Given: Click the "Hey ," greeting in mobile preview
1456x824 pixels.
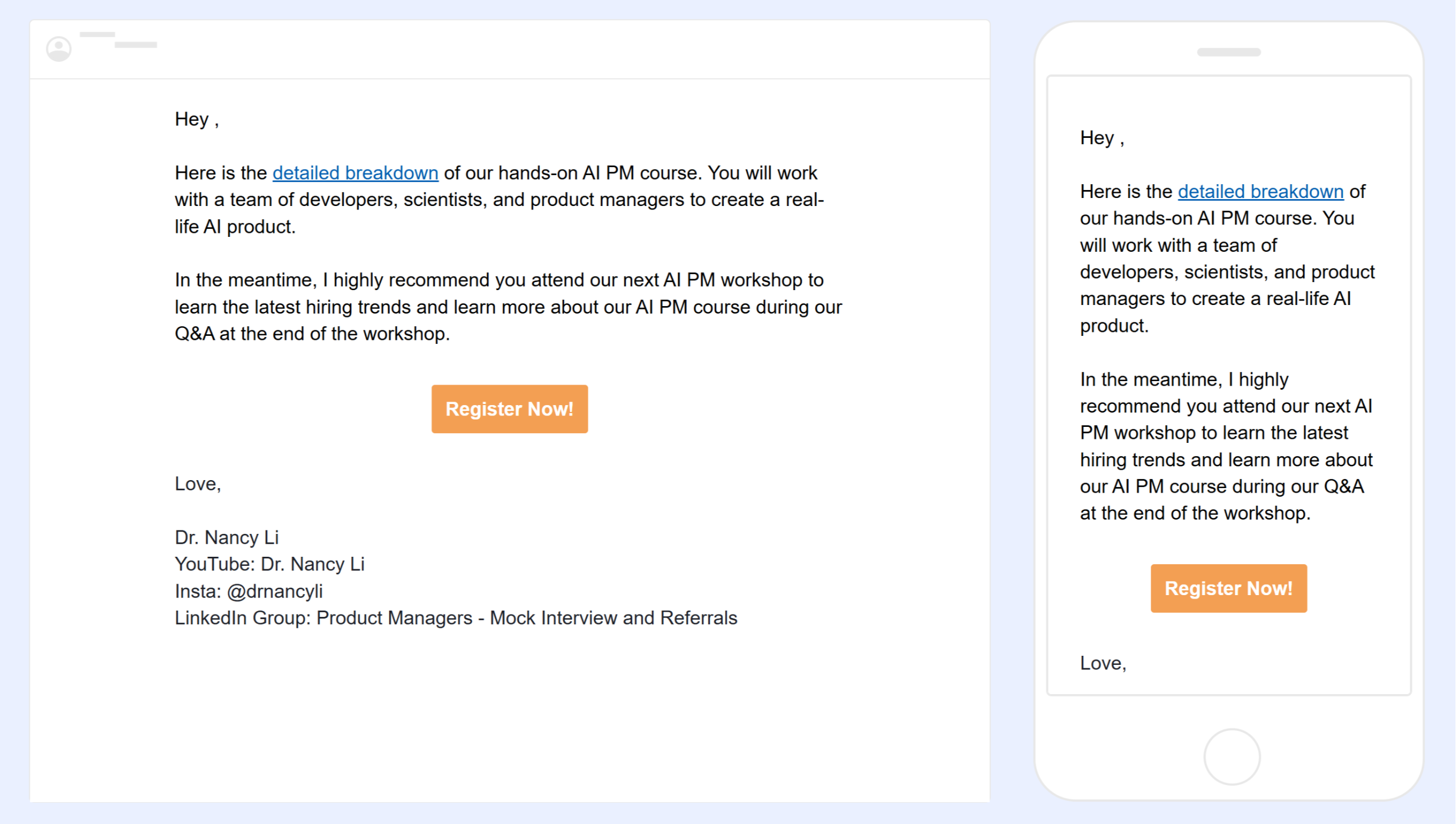Looking at the screenshot, I should (x=1101, y=138).
